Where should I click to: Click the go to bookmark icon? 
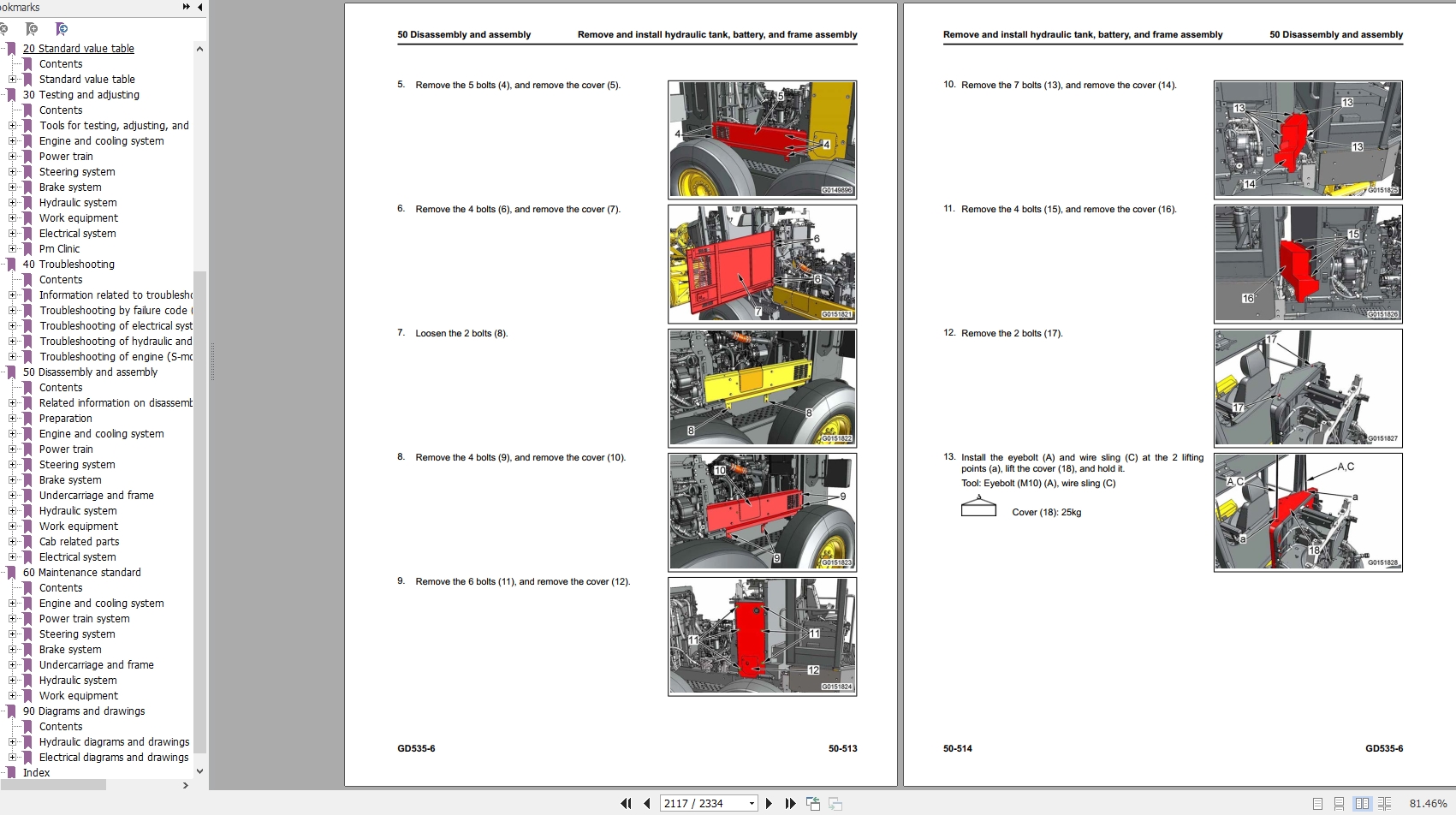click(x=61, y=29)
